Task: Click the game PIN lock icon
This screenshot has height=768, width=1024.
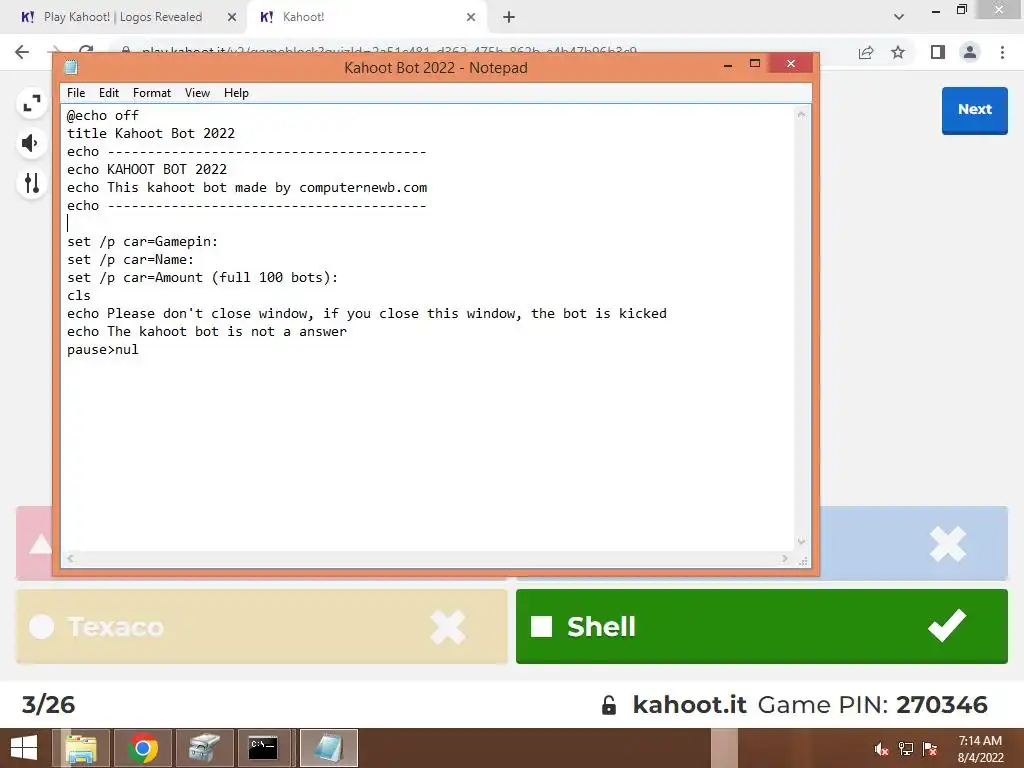Action: [609, 705]
